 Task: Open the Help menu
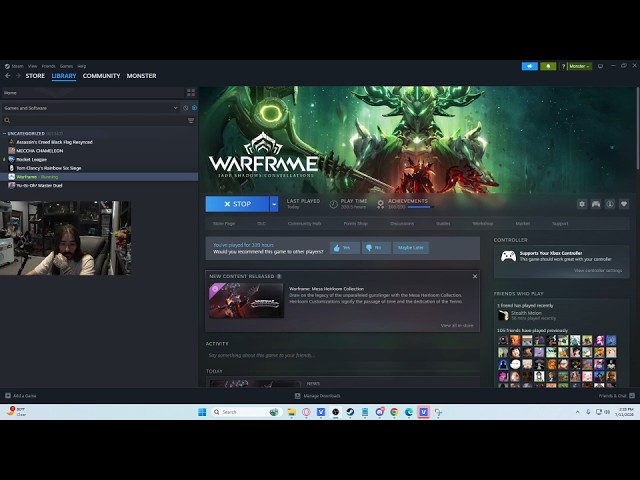tap(82, 66)
